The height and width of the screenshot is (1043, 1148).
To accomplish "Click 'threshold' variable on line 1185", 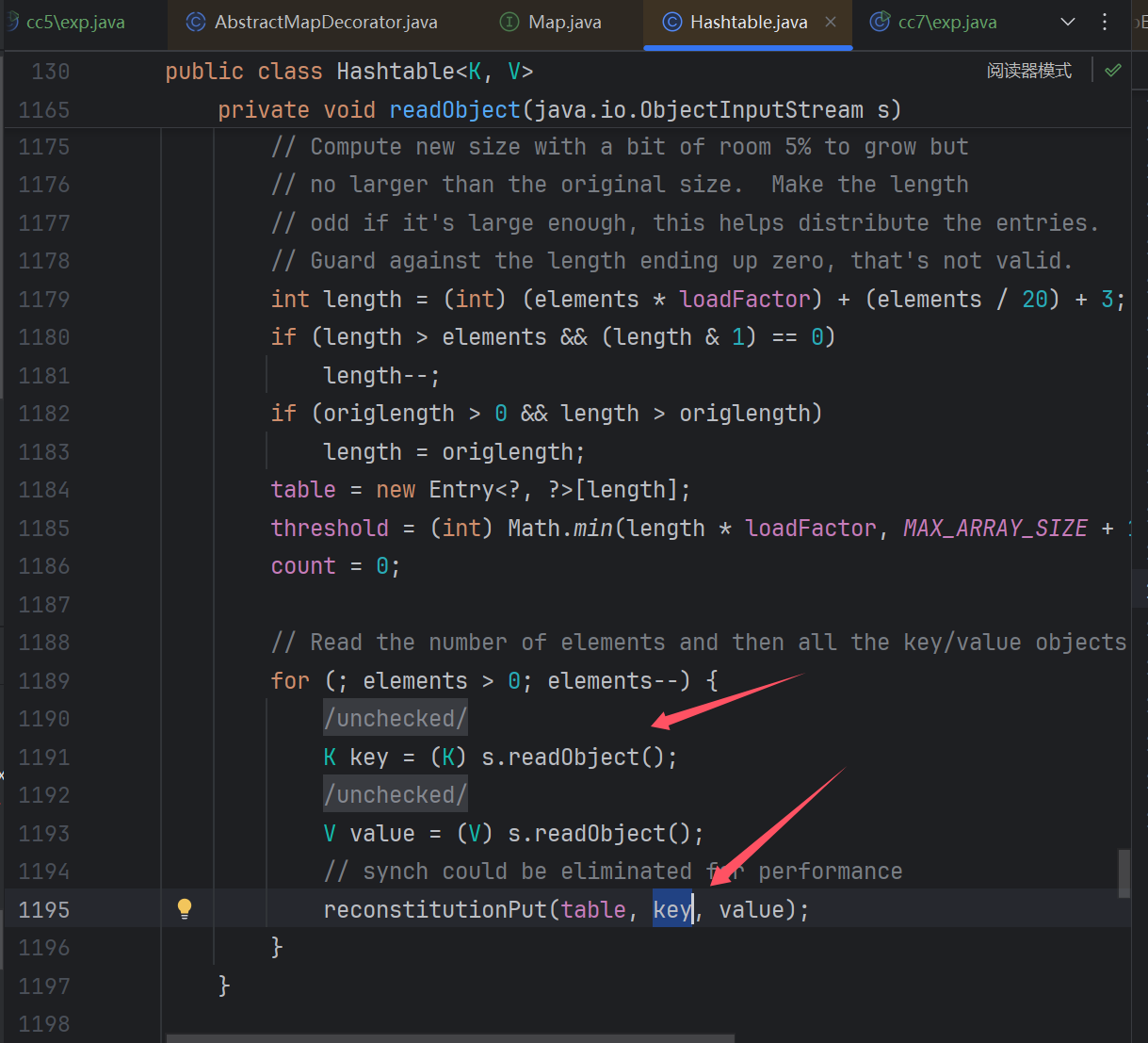I will (330, 529).
